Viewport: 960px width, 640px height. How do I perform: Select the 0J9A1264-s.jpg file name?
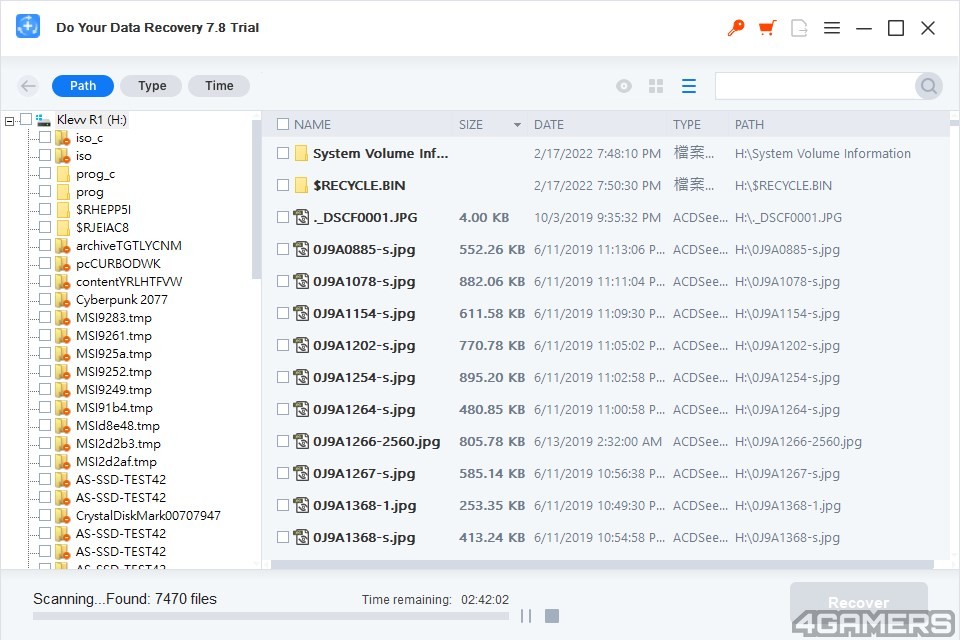364,409
